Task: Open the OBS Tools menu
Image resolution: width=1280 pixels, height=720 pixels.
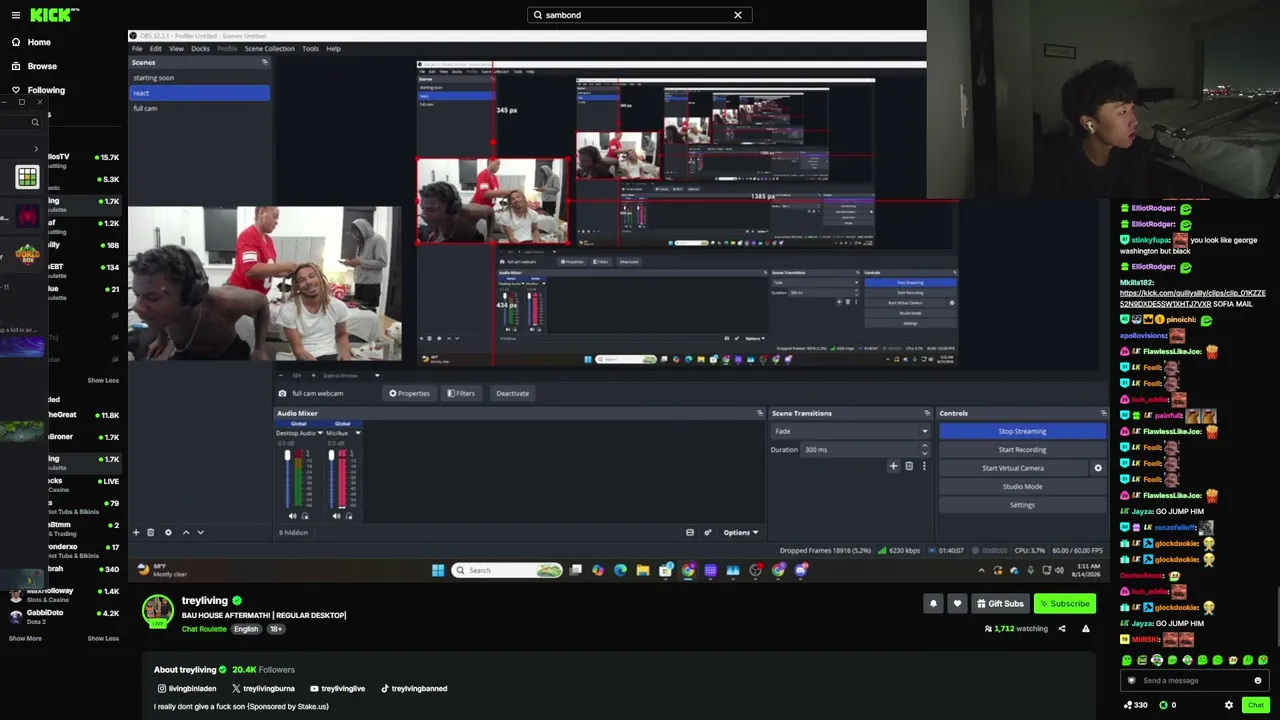Action: tap(310, 49)
